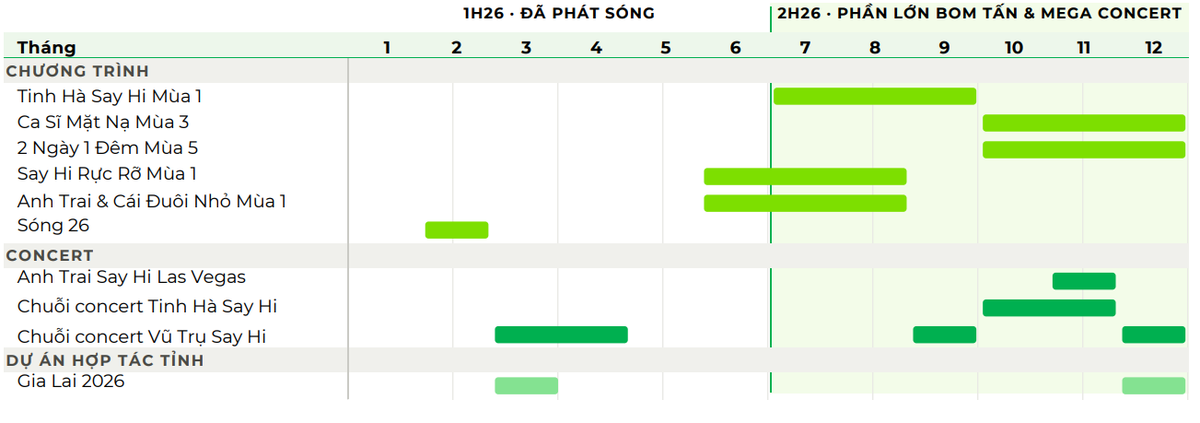Click the Vũ Trụ Say Hi December bar

pyautogui.click(x=1154, y=335)
